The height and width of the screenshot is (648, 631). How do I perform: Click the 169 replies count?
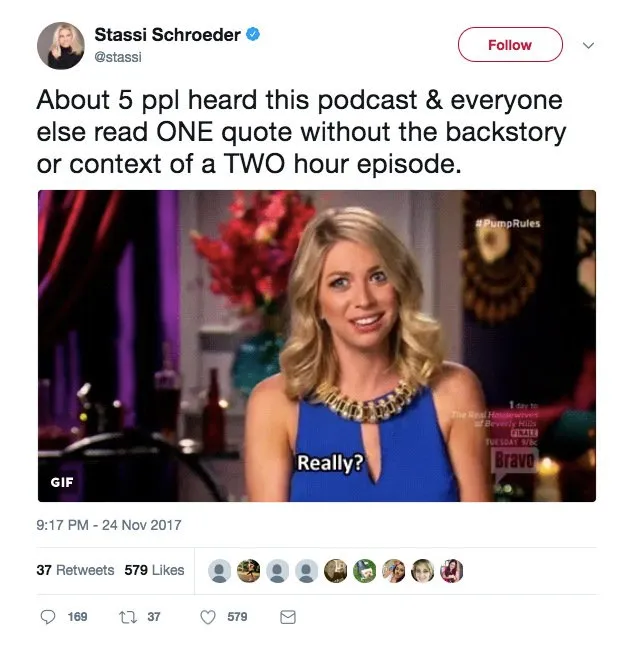[x=77, y=617]
